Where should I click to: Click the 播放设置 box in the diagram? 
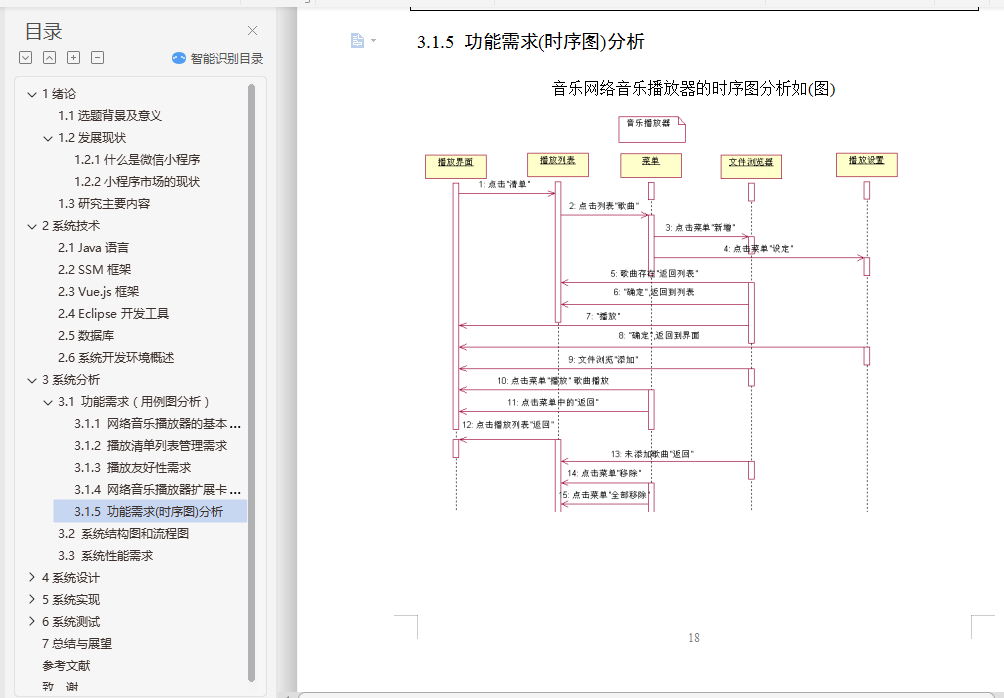(x=866, y=165)
